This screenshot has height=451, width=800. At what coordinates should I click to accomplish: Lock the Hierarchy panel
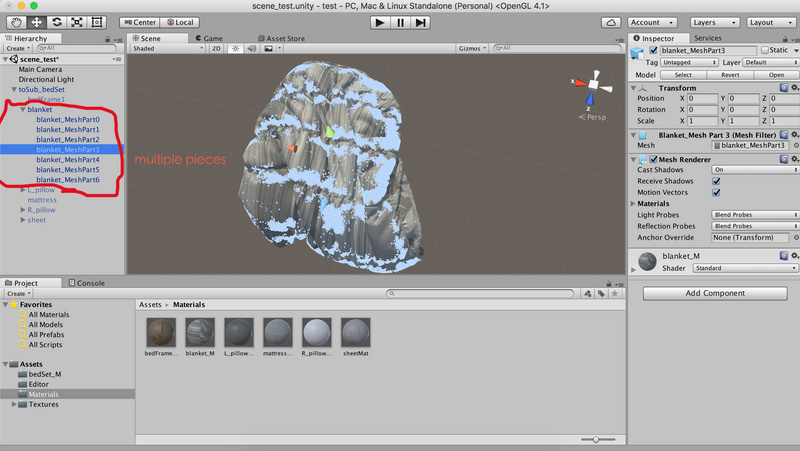107,39
